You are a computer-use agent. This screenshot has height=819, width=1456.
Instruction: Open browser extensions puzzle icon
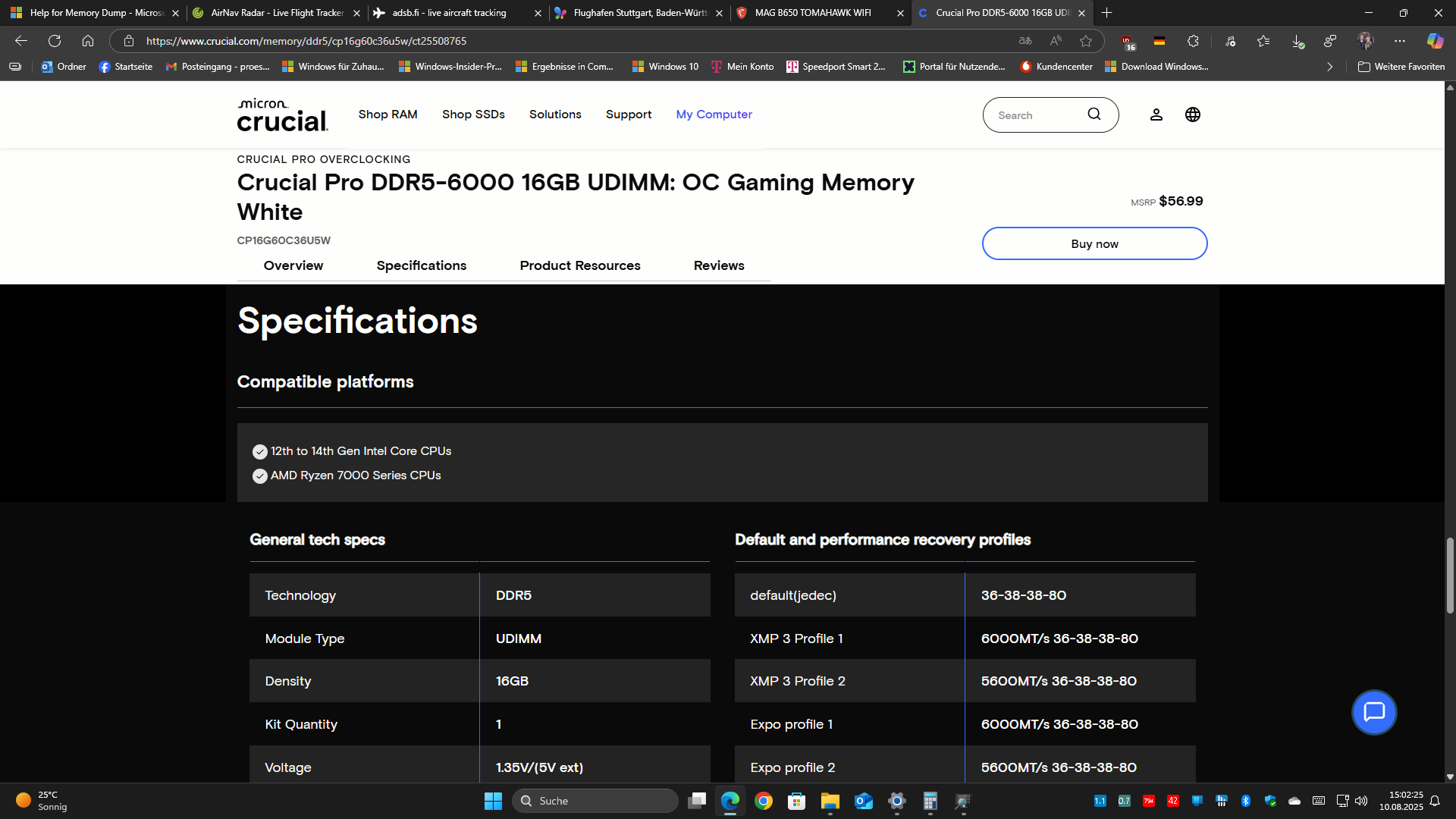(1193, 41)
